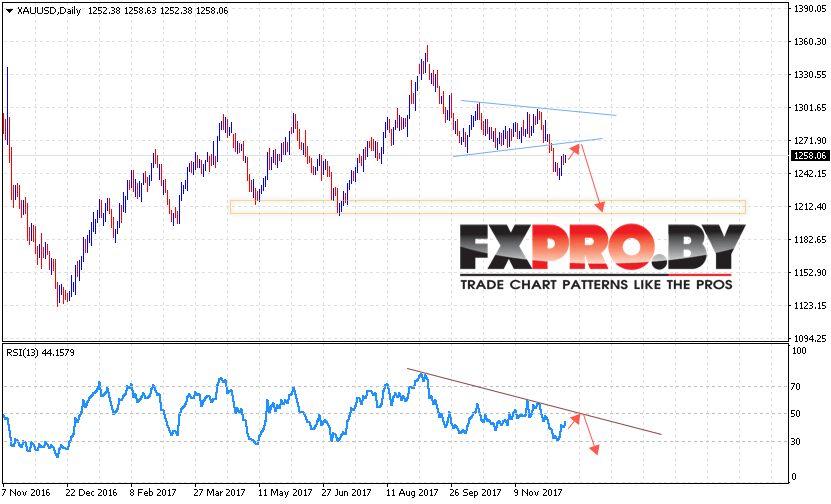Click the RSI scale value 0
Viewport: 831px width, 504px height.
[x=793, y=476]
